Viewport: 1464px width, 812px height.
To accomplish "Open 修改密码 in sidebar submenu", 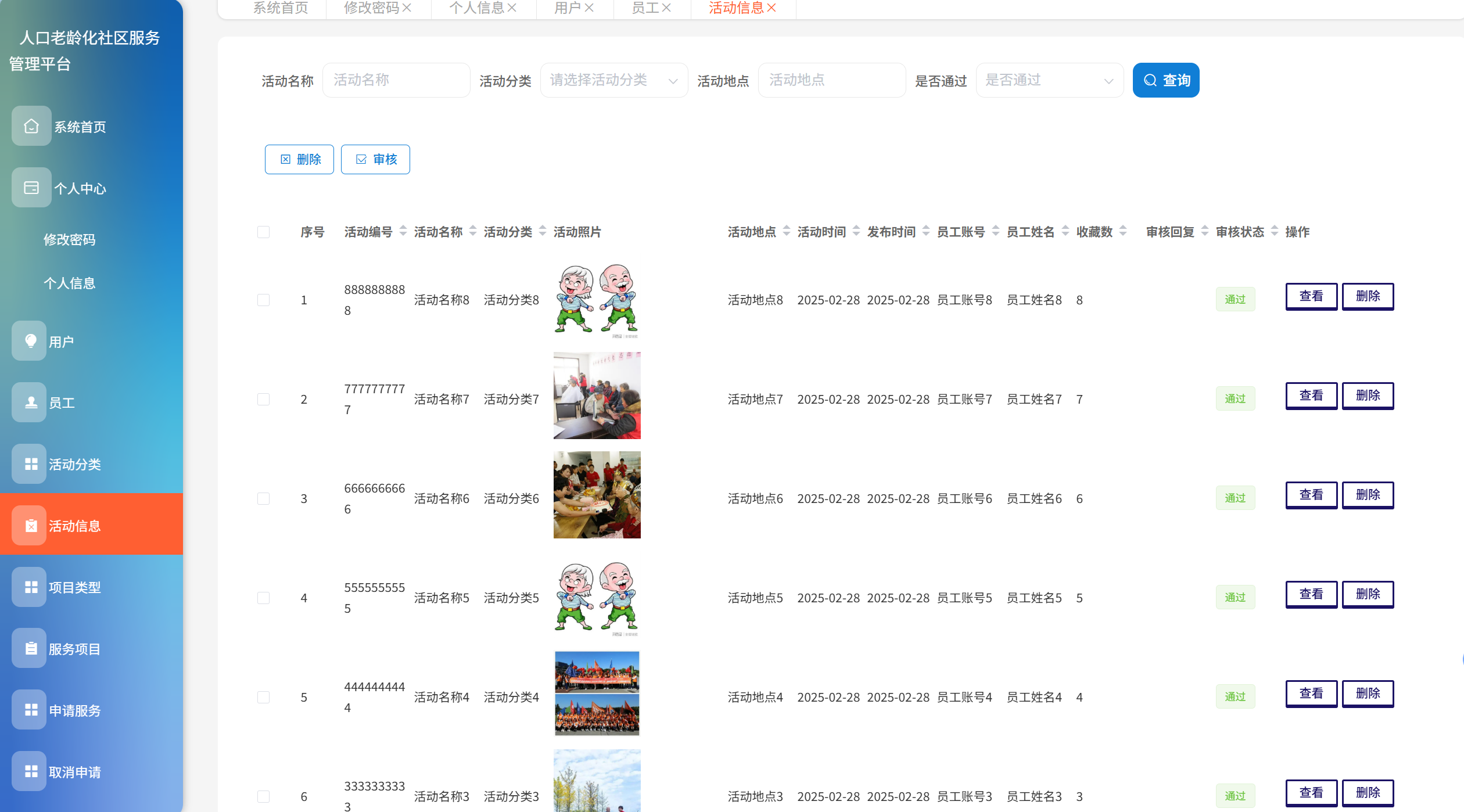I will [x=69, y=239].
